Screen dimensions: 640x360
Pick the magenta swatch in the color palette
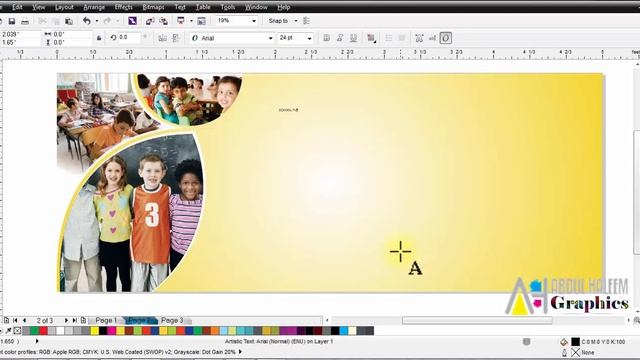(x=111, y=331)
